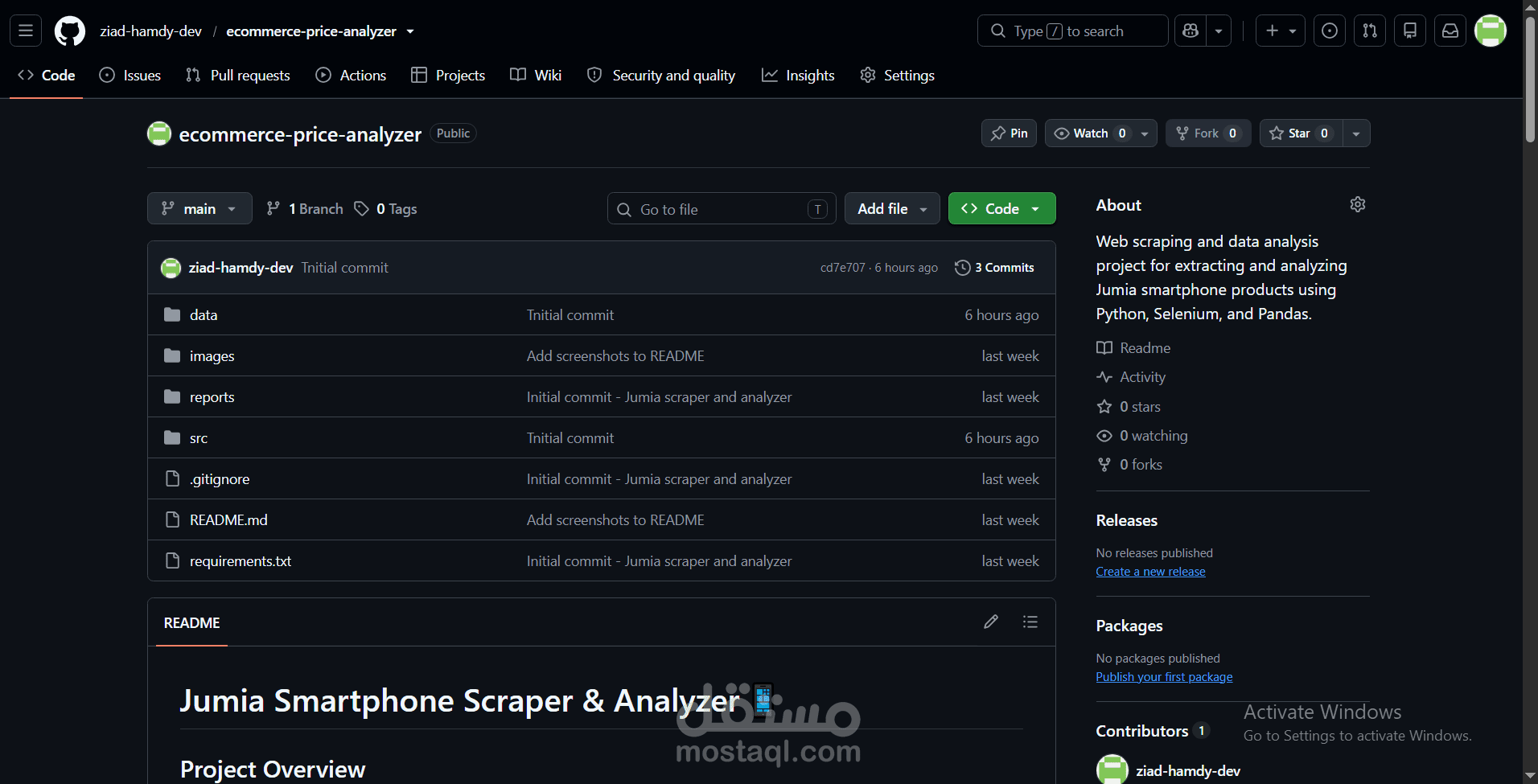The height and width of the screenshot is (784, 1538).
Task: Open the repository Settings tab
Action: coord(897,76)
